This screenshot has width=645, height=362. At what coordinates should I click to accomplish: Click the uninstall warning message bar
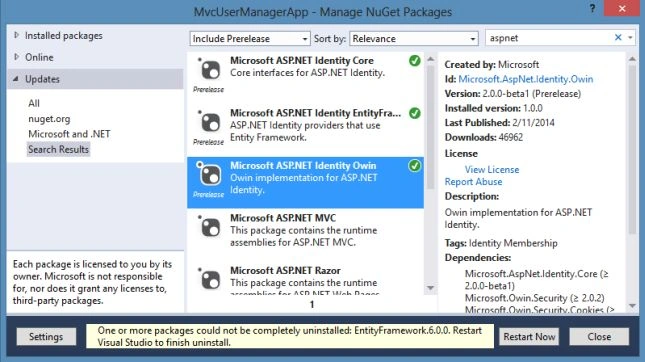[x=290, y=336]
